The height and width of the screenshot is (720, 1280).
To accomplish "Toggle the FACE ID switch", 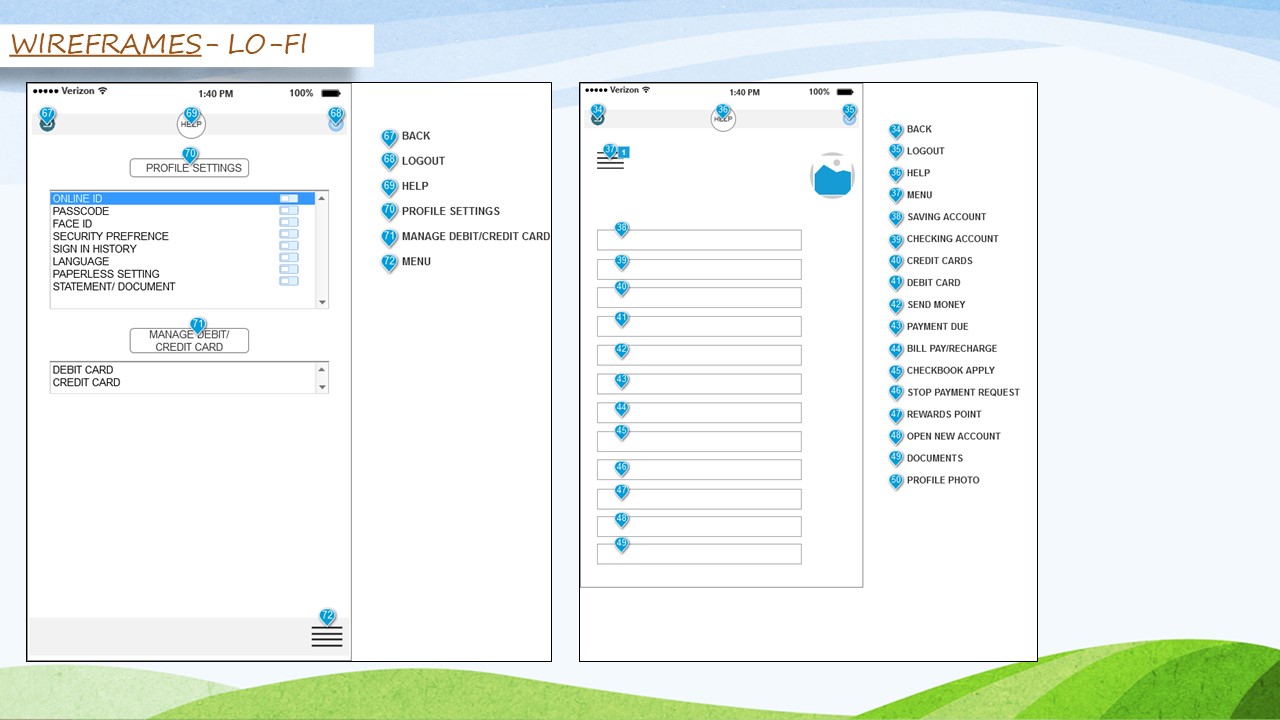I will pos(288,223).
